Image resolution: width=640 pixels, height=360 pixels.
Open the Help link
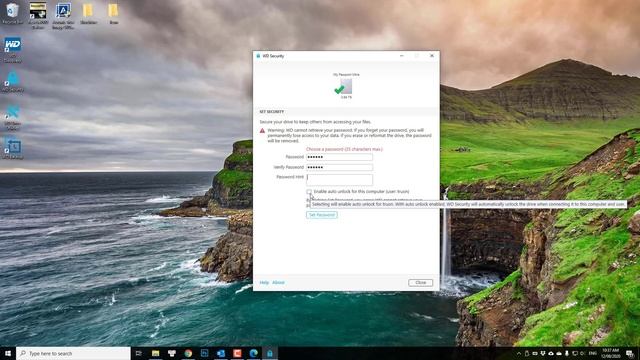[x=264, y=282]
